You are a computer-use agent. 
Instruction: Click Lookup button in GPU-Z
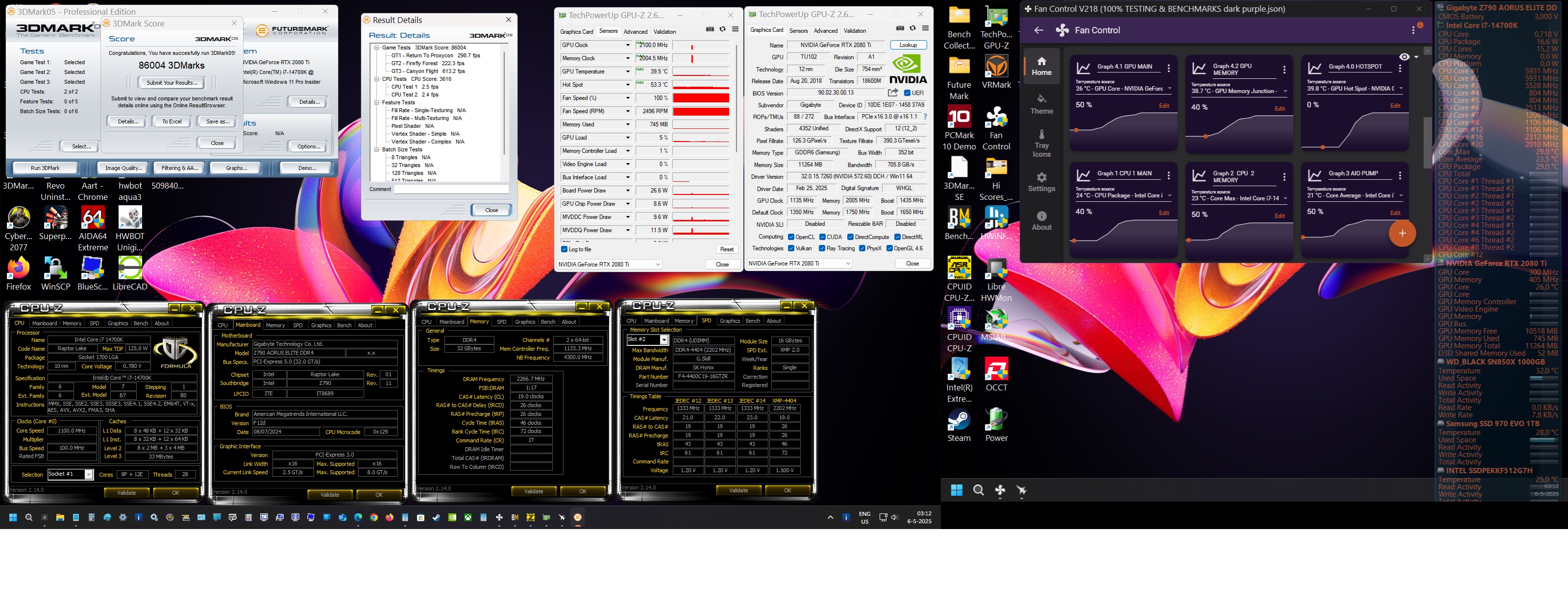point(907,45)
